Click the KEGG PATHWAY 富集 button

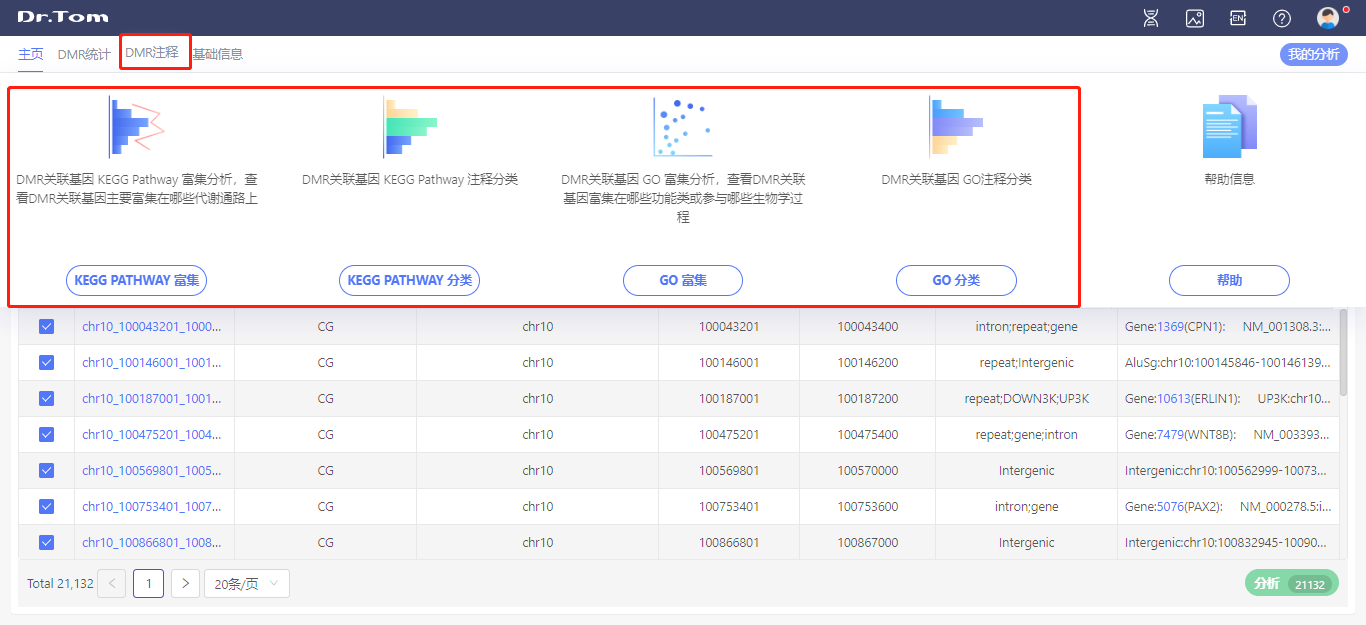(x=136, y=281)
